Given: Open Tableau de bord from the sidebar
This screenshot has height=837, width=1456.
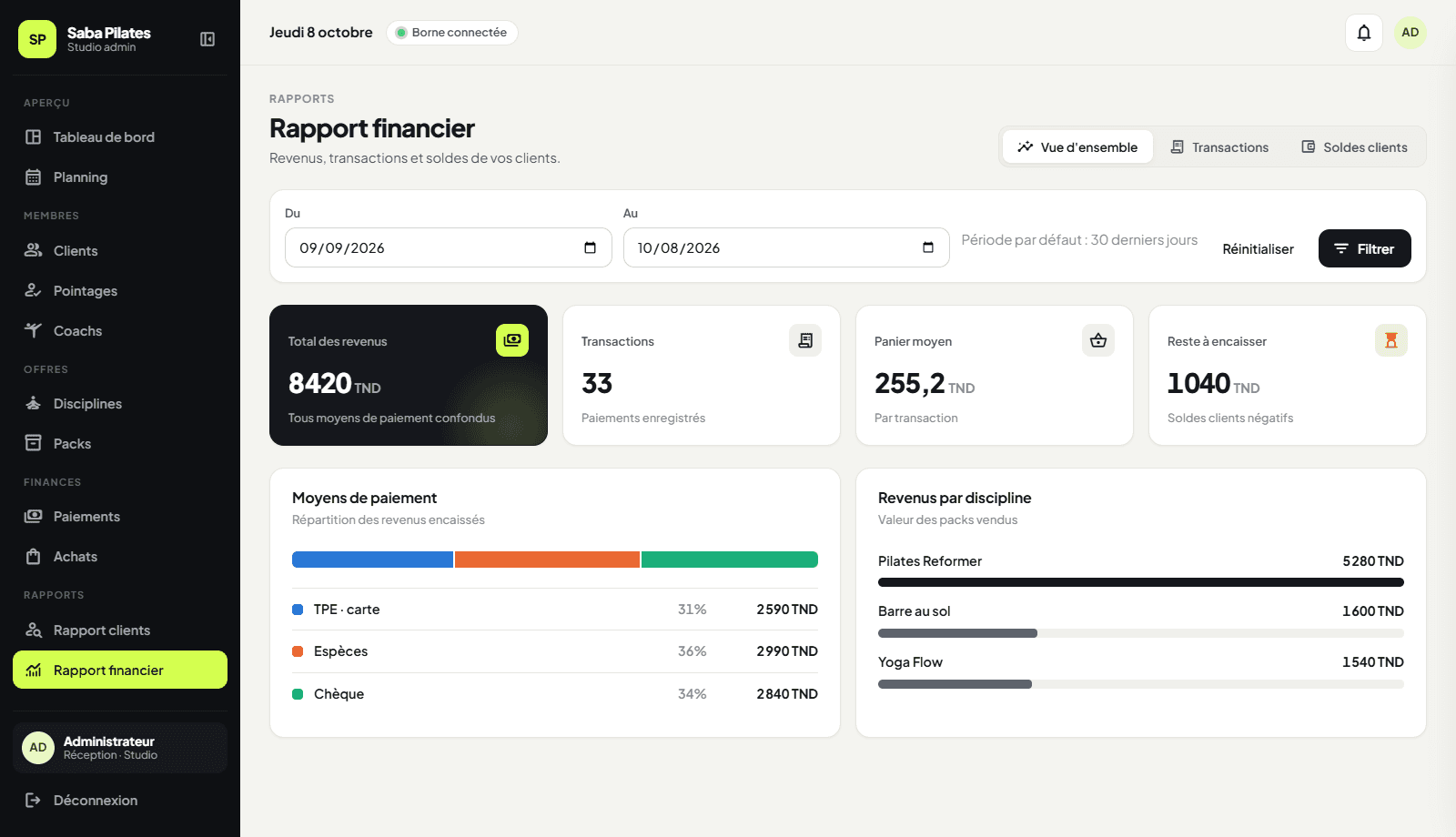Looking at the screenshot, I should click(120, 137).
